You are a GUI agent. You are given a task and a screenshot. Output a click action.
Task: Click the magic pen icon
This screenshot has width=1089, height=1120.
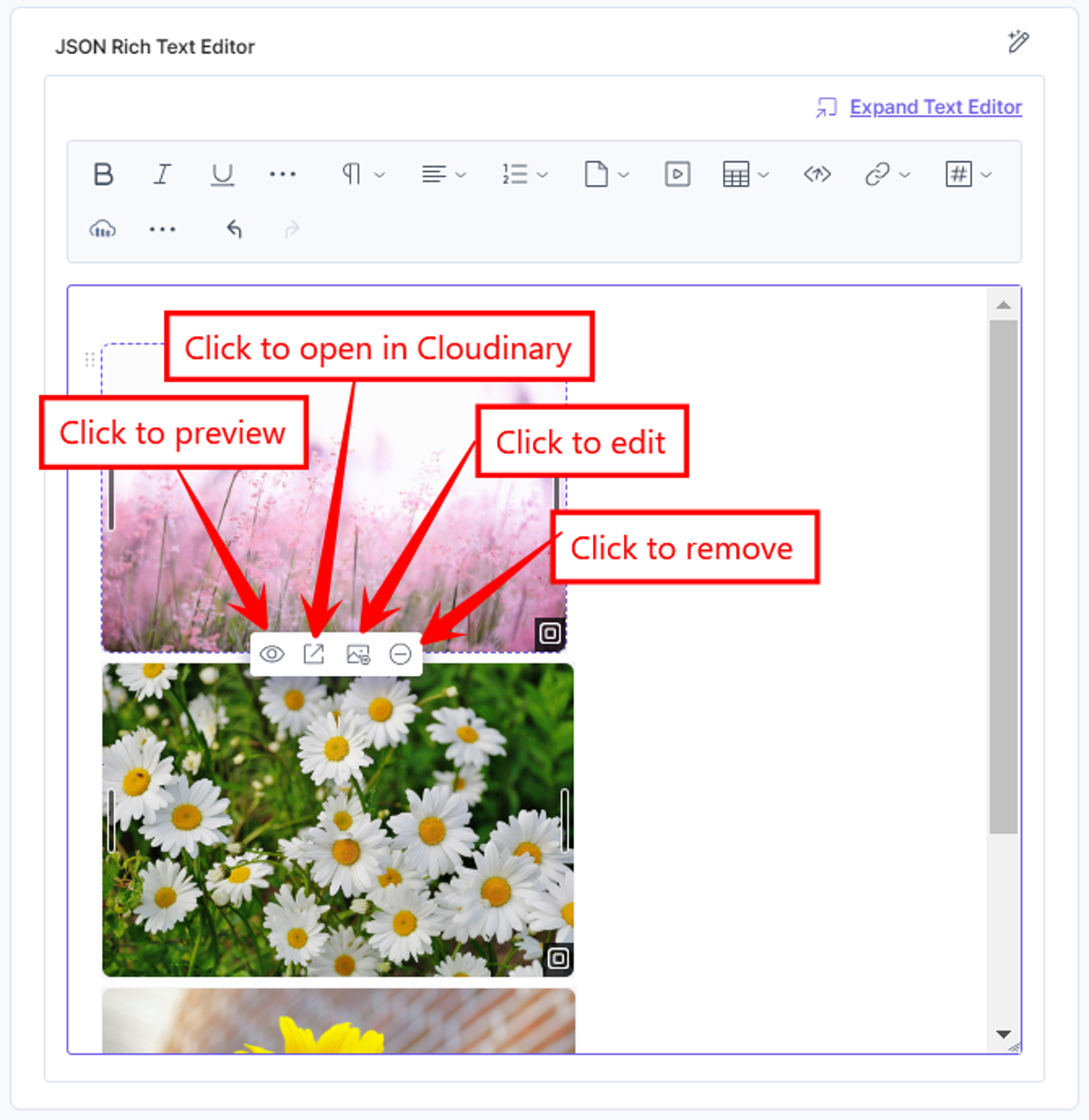click(1018, 42)
